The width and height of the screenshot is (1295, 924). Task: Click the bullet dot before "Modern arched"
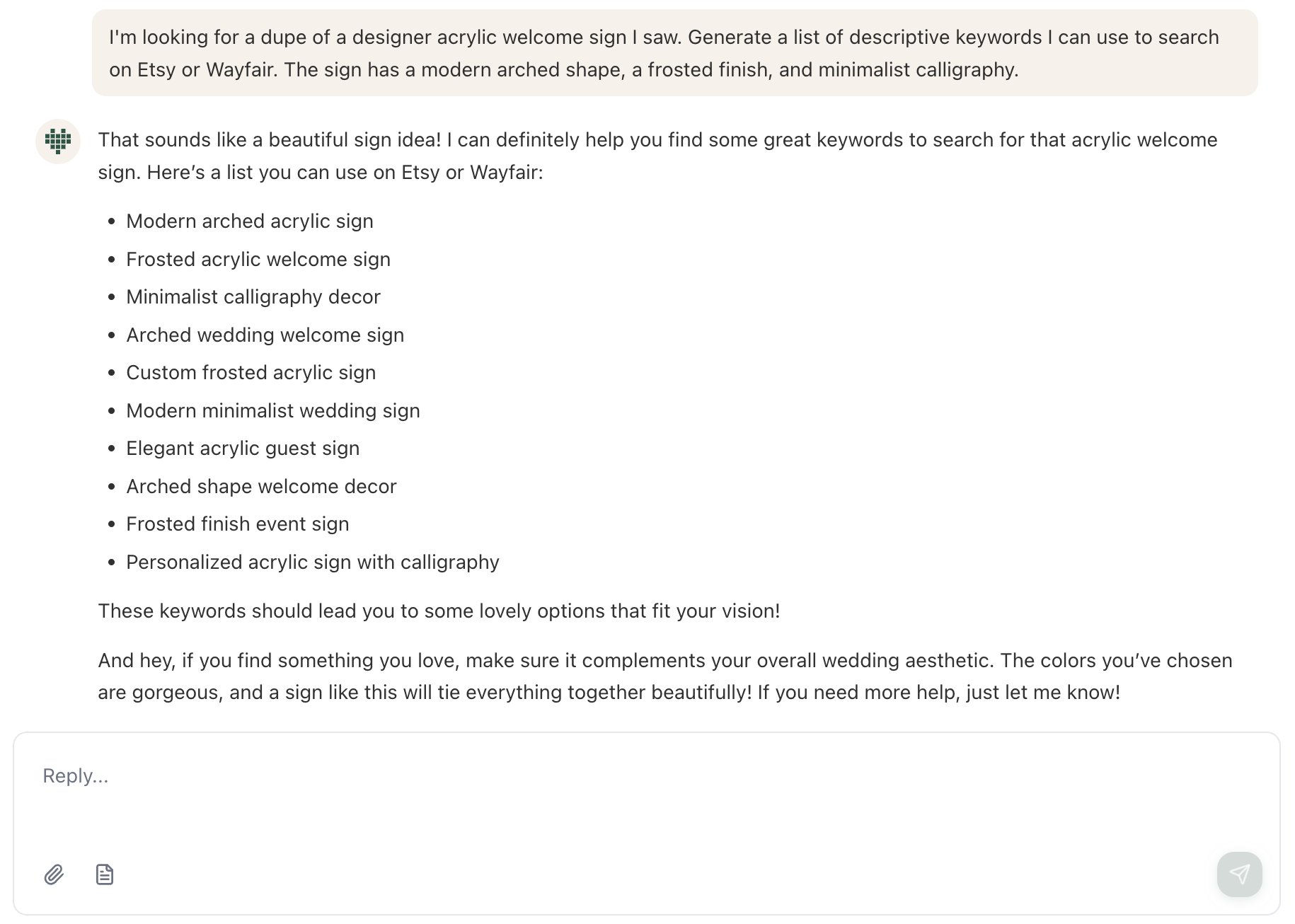(111, 222)
